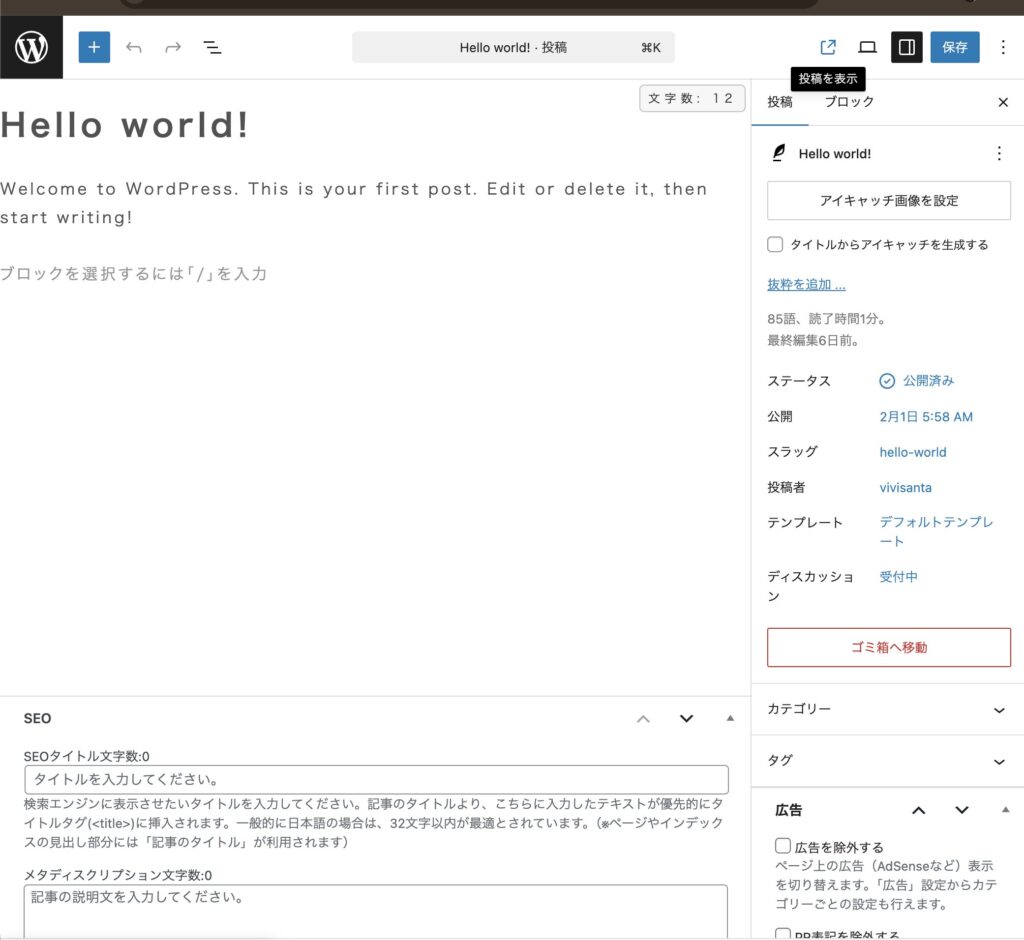Switch to the ブロック tab
This screenshot has width=1024, height=940.
849,102
